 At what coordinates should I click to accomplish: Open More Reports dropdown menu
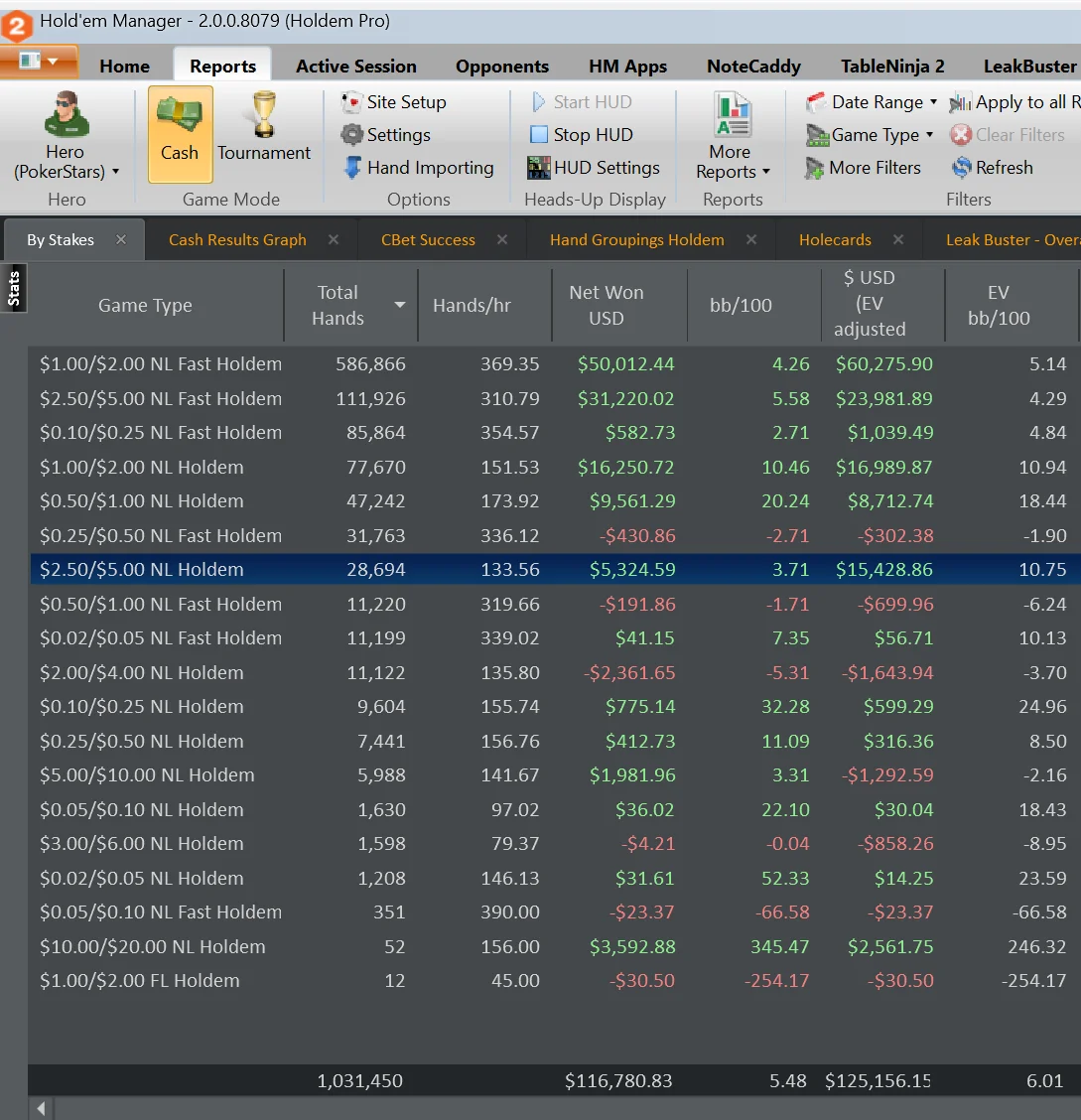[x=733, y=162]
